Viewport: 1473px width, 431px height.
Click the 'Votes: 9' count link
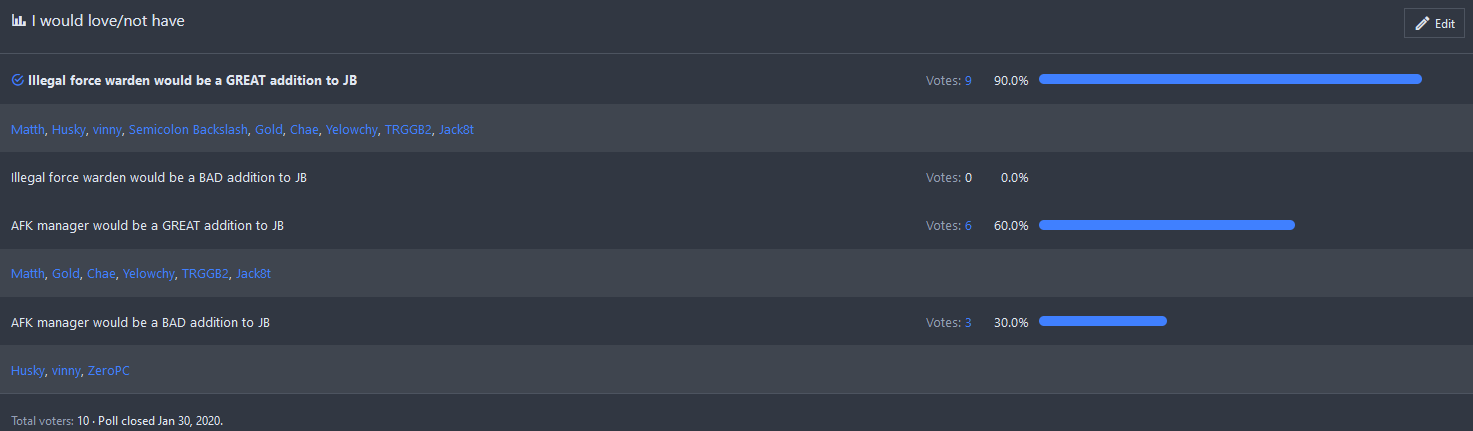point(948,81)
